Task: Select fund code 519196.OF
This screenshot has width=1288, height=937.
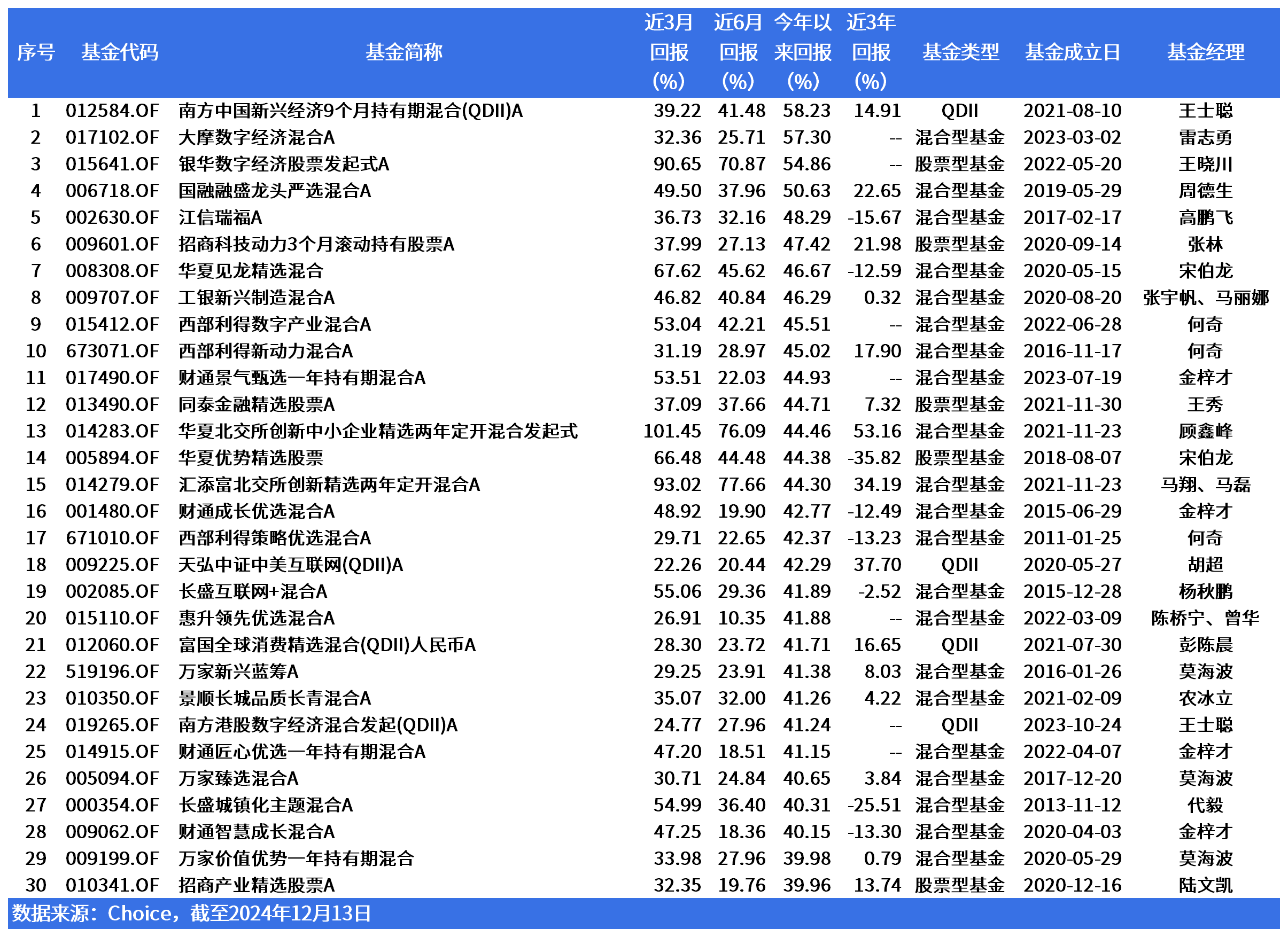Action: click(112, 671)
